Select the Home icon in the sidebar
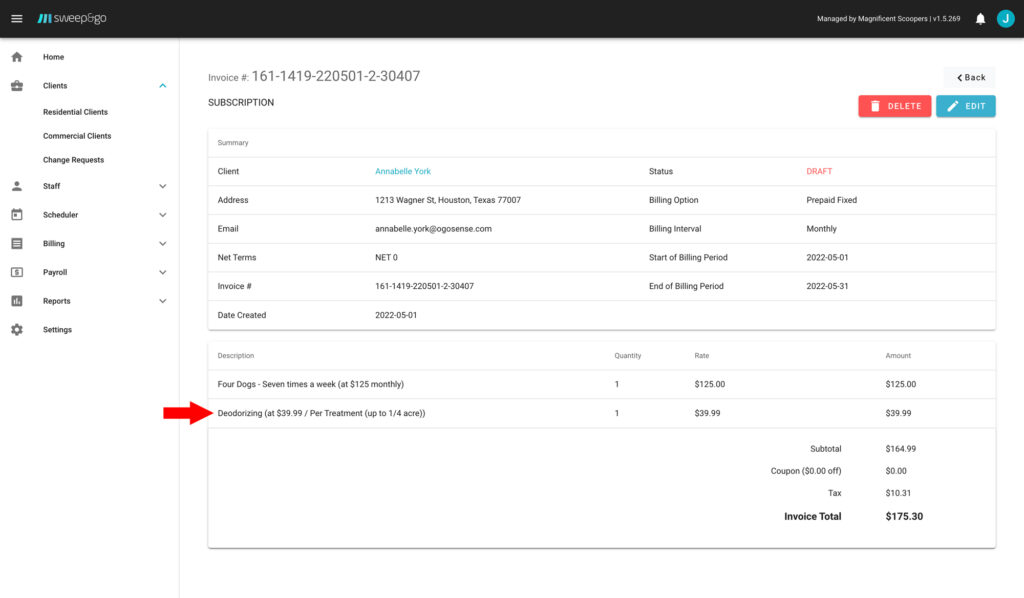This screenshot has width=1024, height=598. click(15, 57)
